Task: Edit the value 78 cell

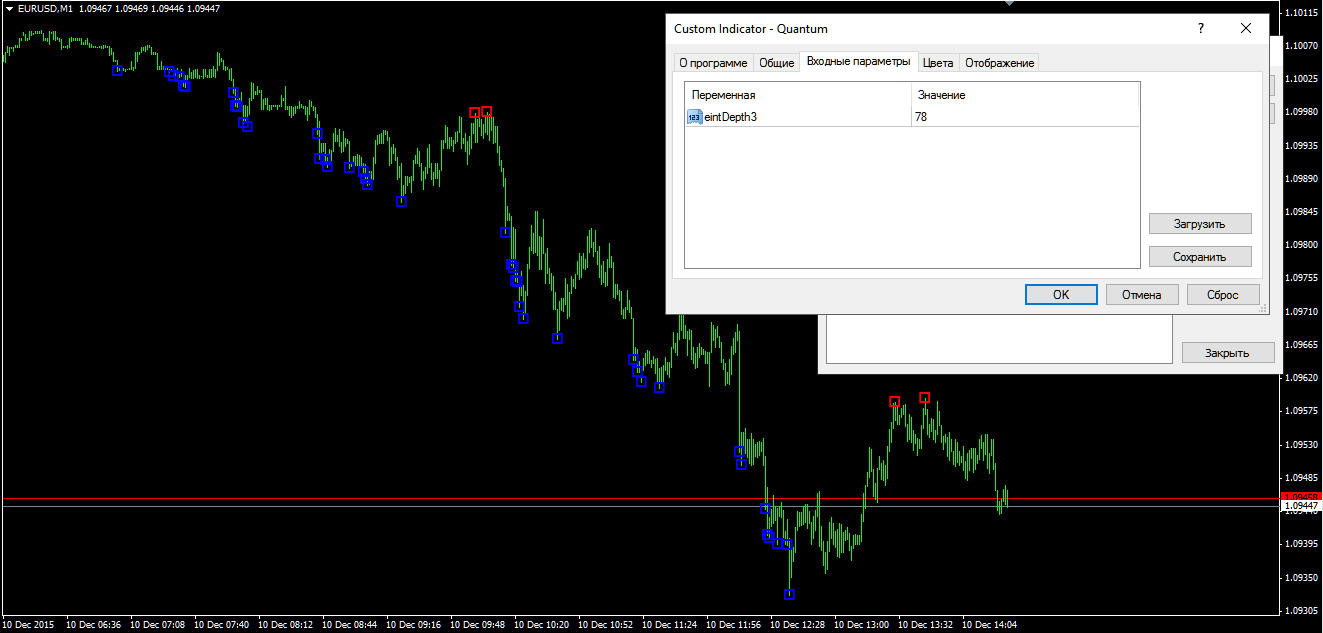Action: coord(1025,117)
